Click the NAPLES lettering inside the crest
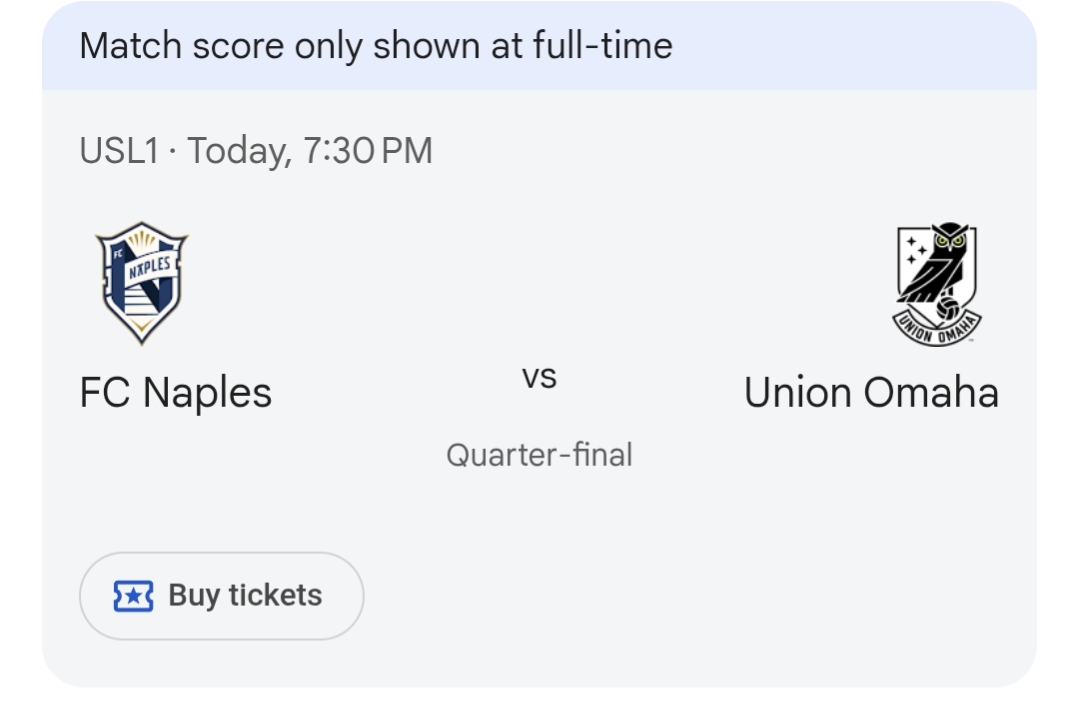The width and height of the screenshot is (1079, 708). pyautogui.click(x=151, y=268)
